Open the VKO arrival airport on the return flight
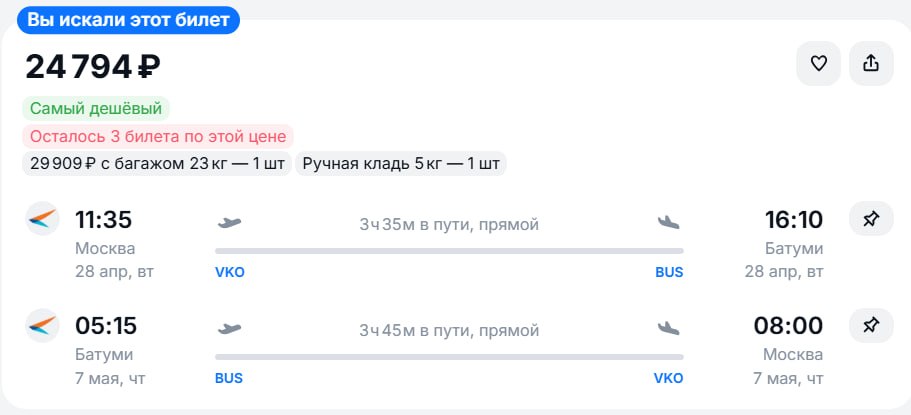This screenshot has width=911, height=415. pos(668,379)
